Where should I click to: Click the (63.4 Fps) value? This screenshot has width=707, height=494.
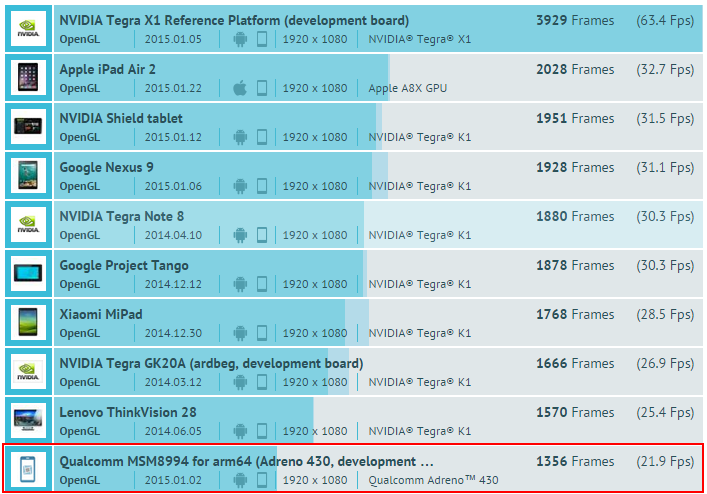[666, 21]
